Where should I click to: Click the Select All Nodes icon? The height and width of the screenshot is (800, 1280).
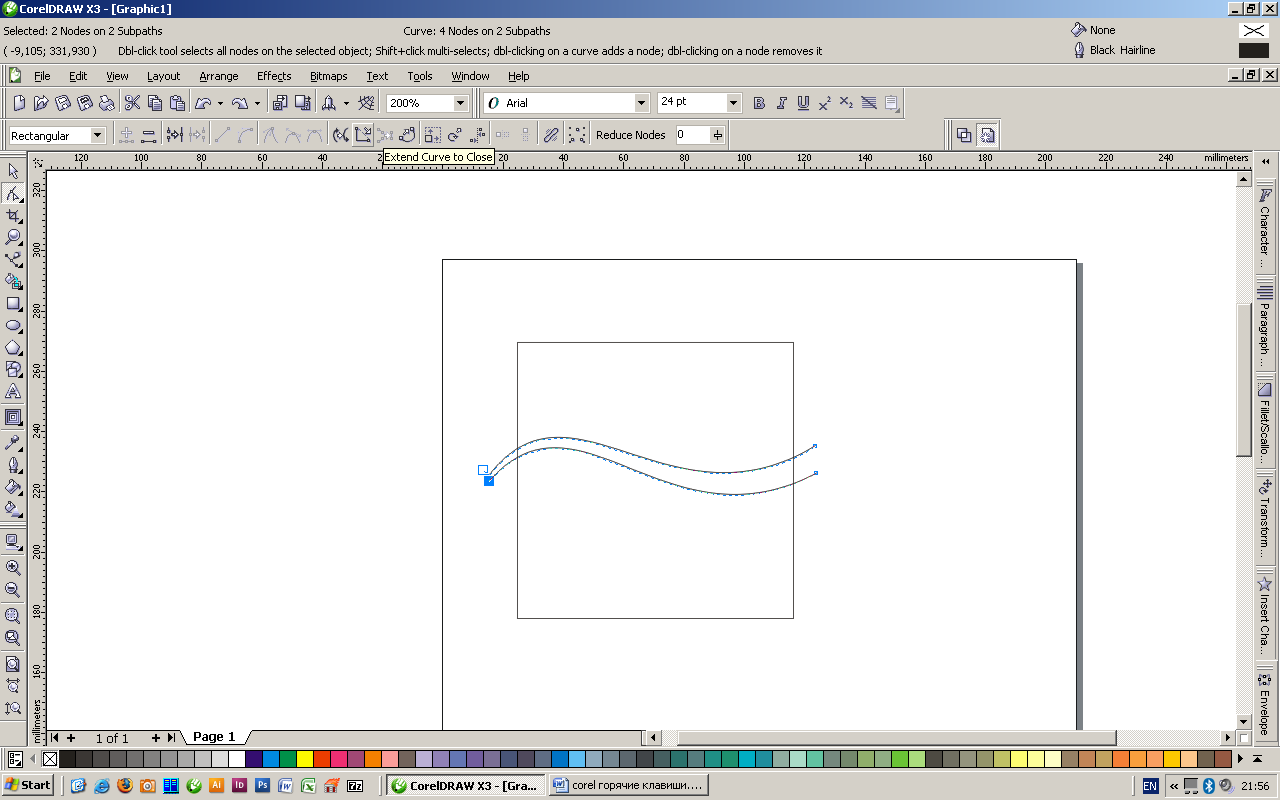click(x=576, y=135)
